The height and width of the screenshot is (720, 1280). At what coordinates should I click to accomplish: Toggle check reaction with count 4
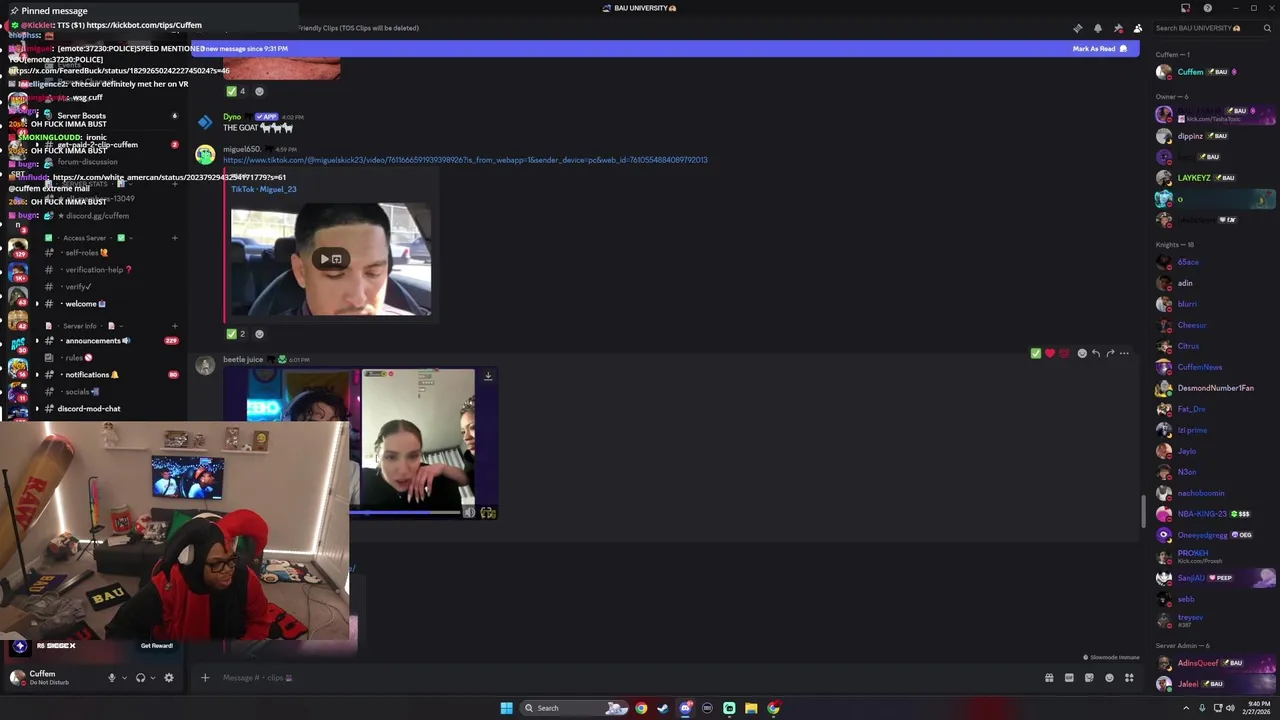tap(236, 91)
